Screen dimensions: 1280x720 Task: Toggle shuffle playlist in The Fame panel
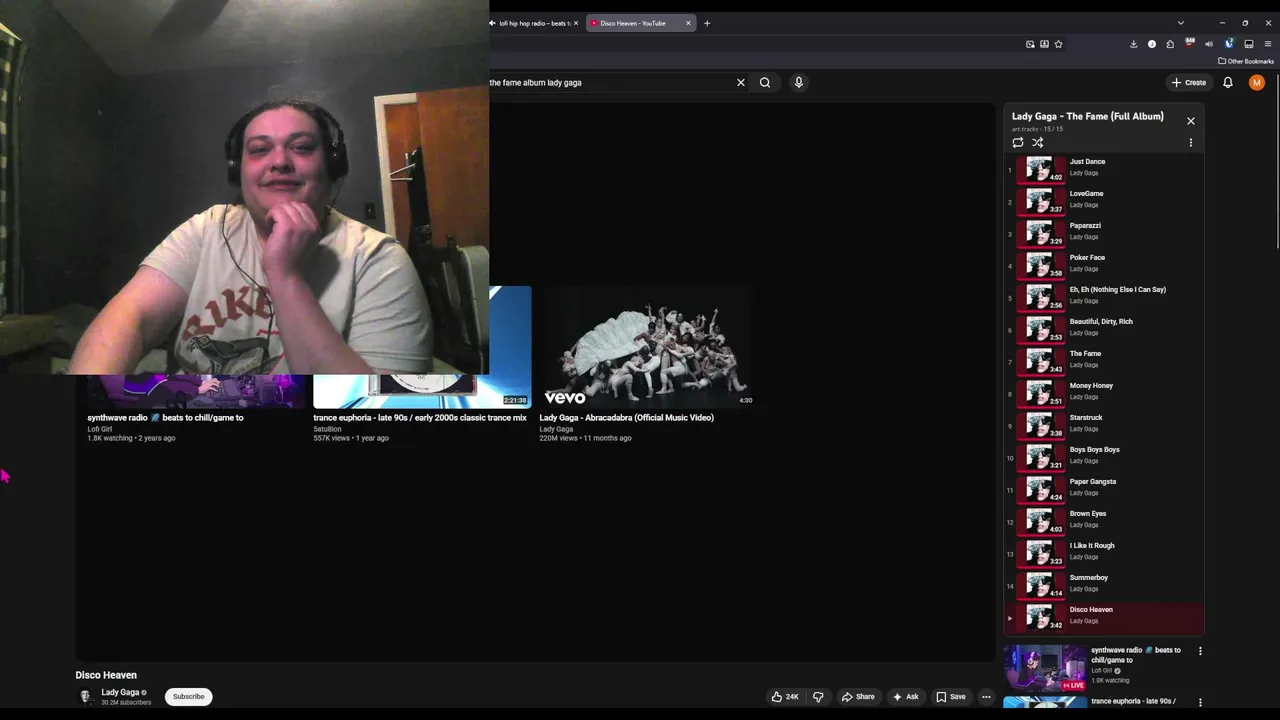coord(1038,143)
